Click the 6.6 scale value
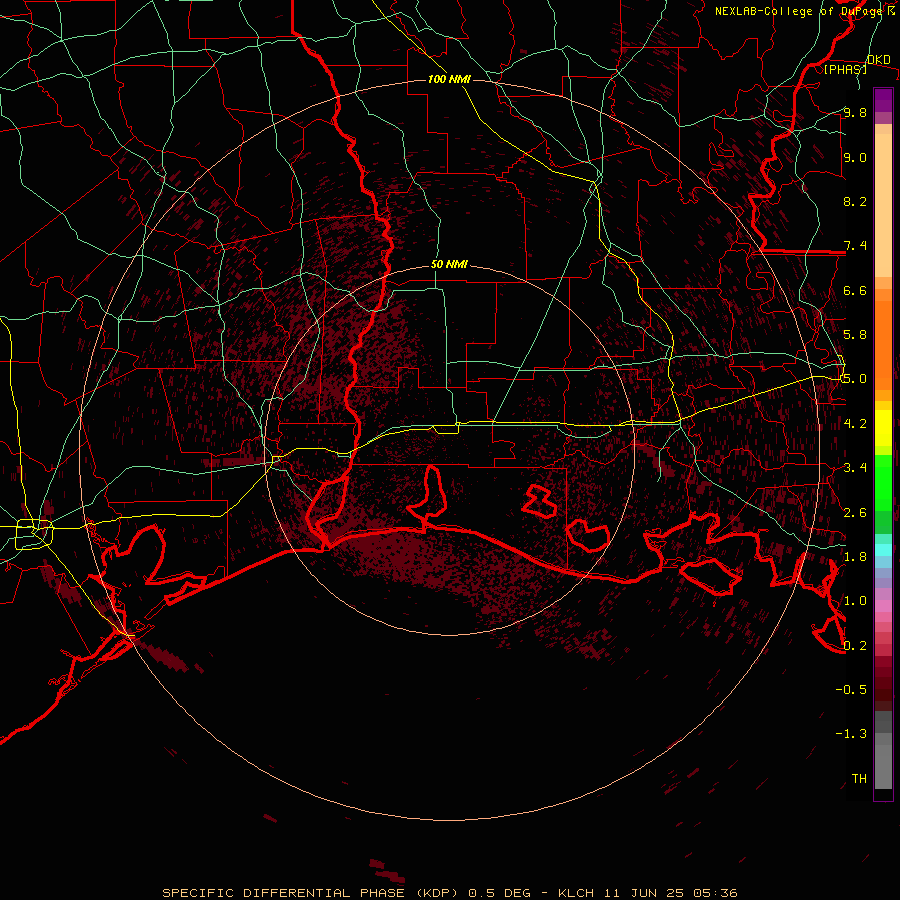Image resolution: width=900 pixels, height=900 pixels. click(855, 290)
